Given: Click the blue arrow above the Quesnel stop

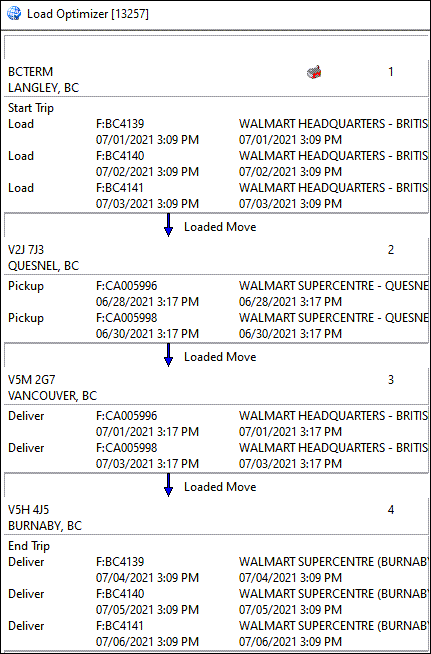Looking at the screenshot, I should click(x=168, y=225).
